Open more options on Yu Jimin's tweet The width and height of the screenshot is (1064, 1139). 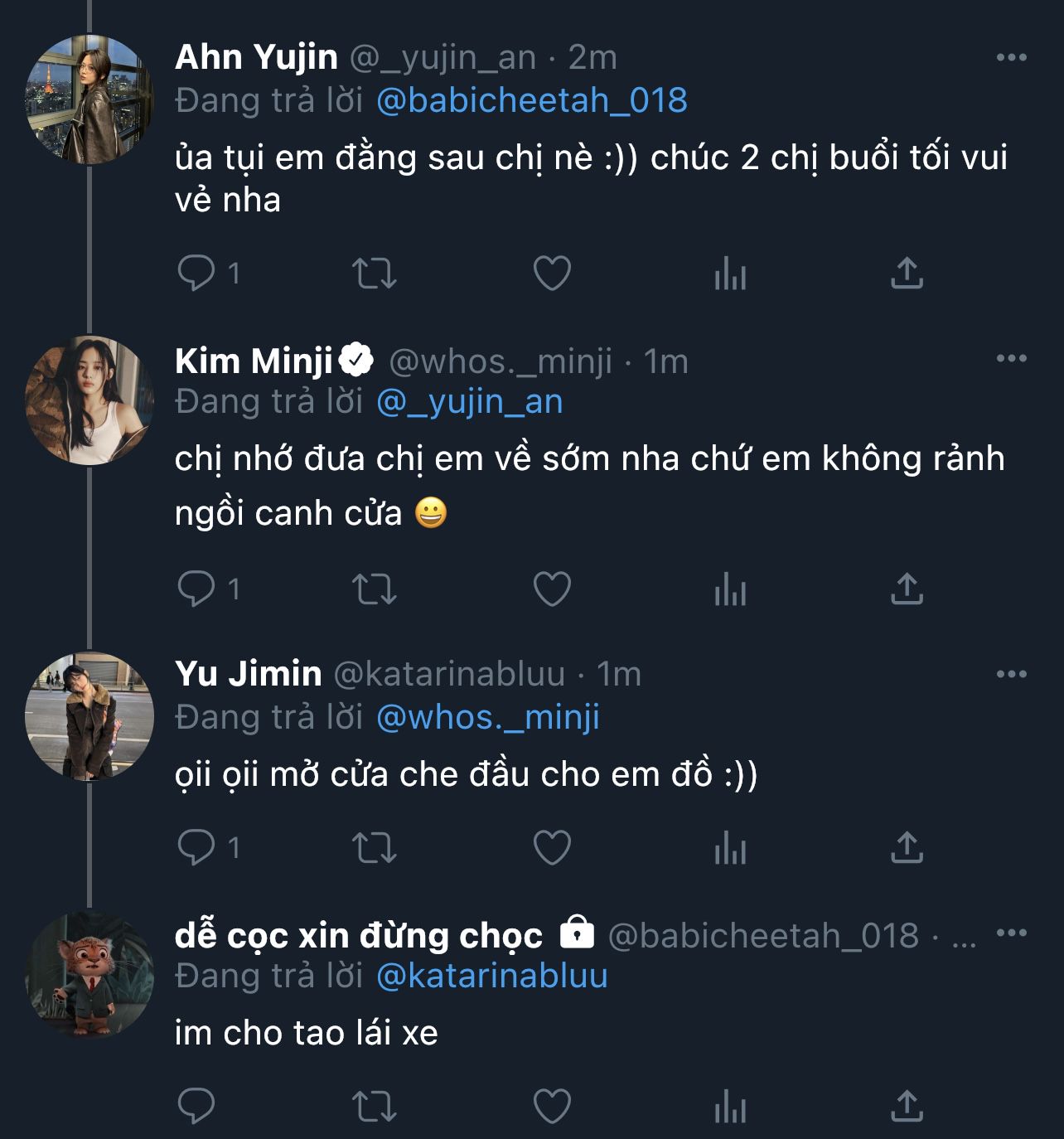click(x=1011, y=674)
